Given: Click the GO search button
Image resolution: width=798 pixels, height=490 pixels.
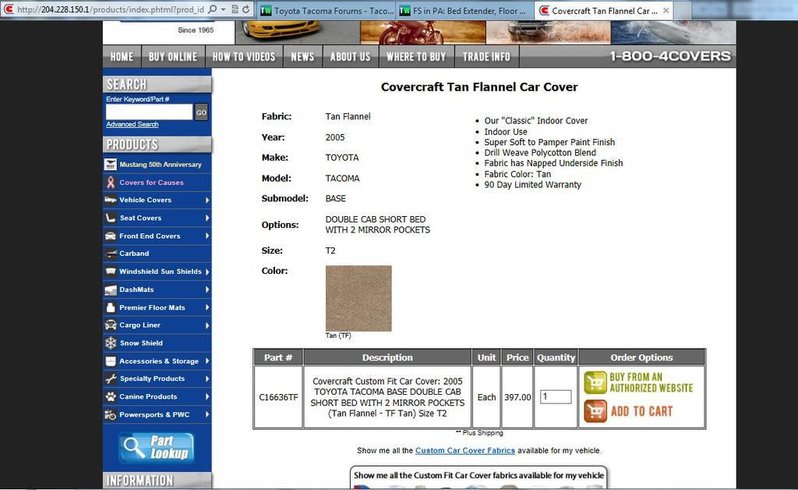Looking at the screenshot, I should 202,112.
